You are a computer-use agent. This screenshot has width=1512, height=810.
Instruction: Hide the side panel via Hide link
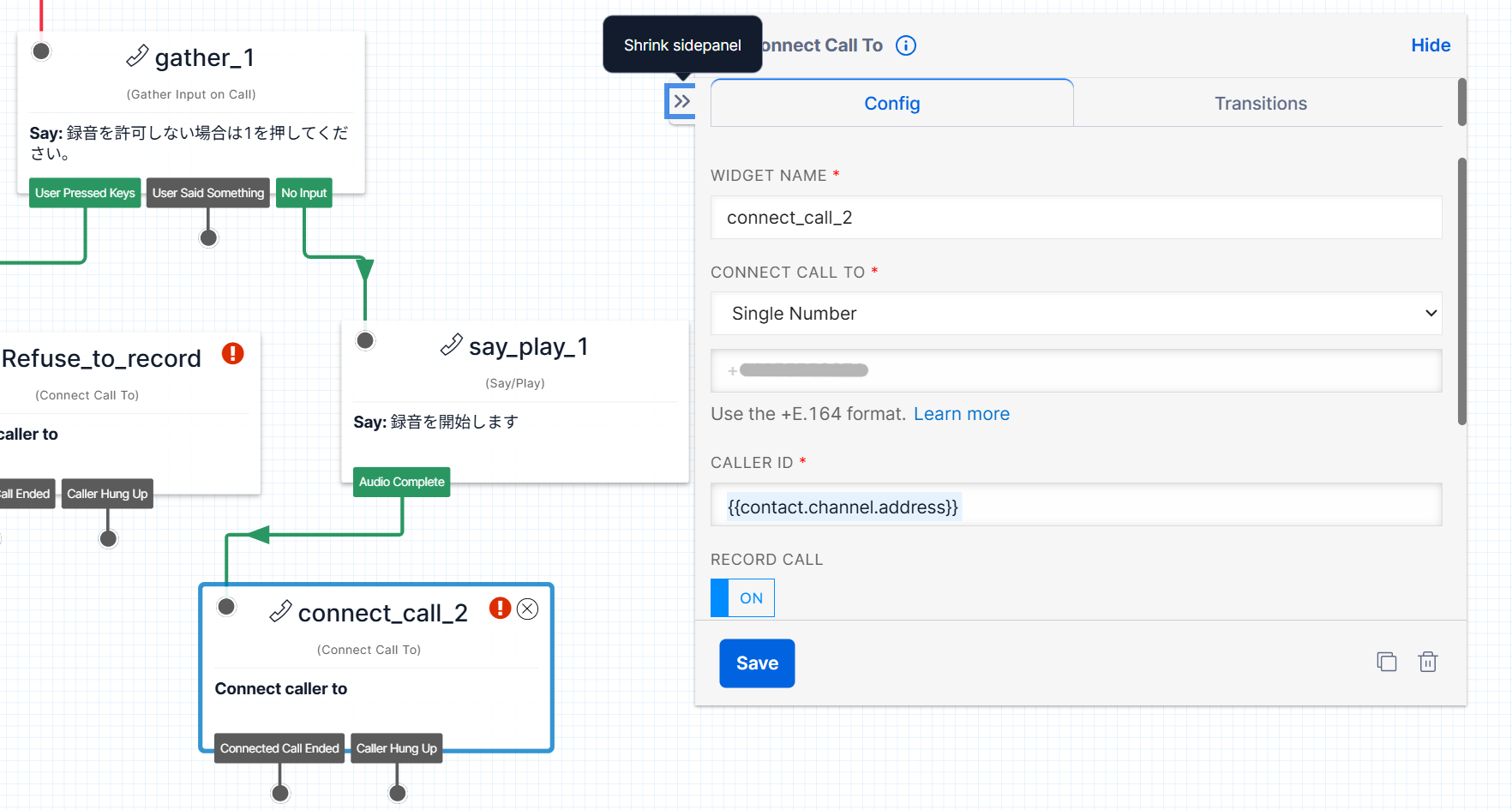(x=1431, y=45)
